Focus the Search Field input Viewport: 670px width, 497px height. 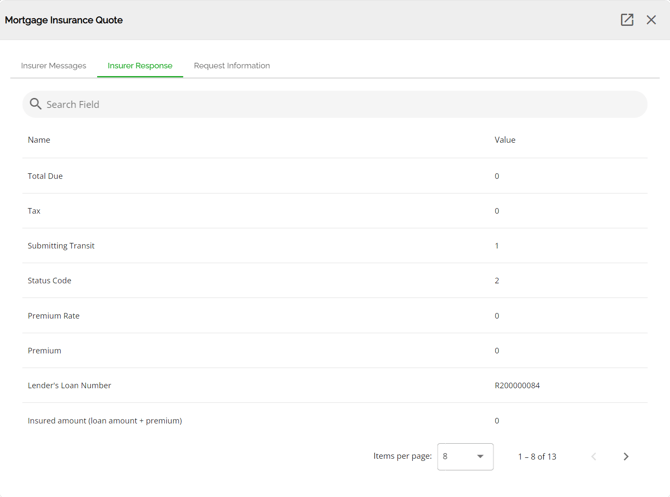click(x=335, y=104)
